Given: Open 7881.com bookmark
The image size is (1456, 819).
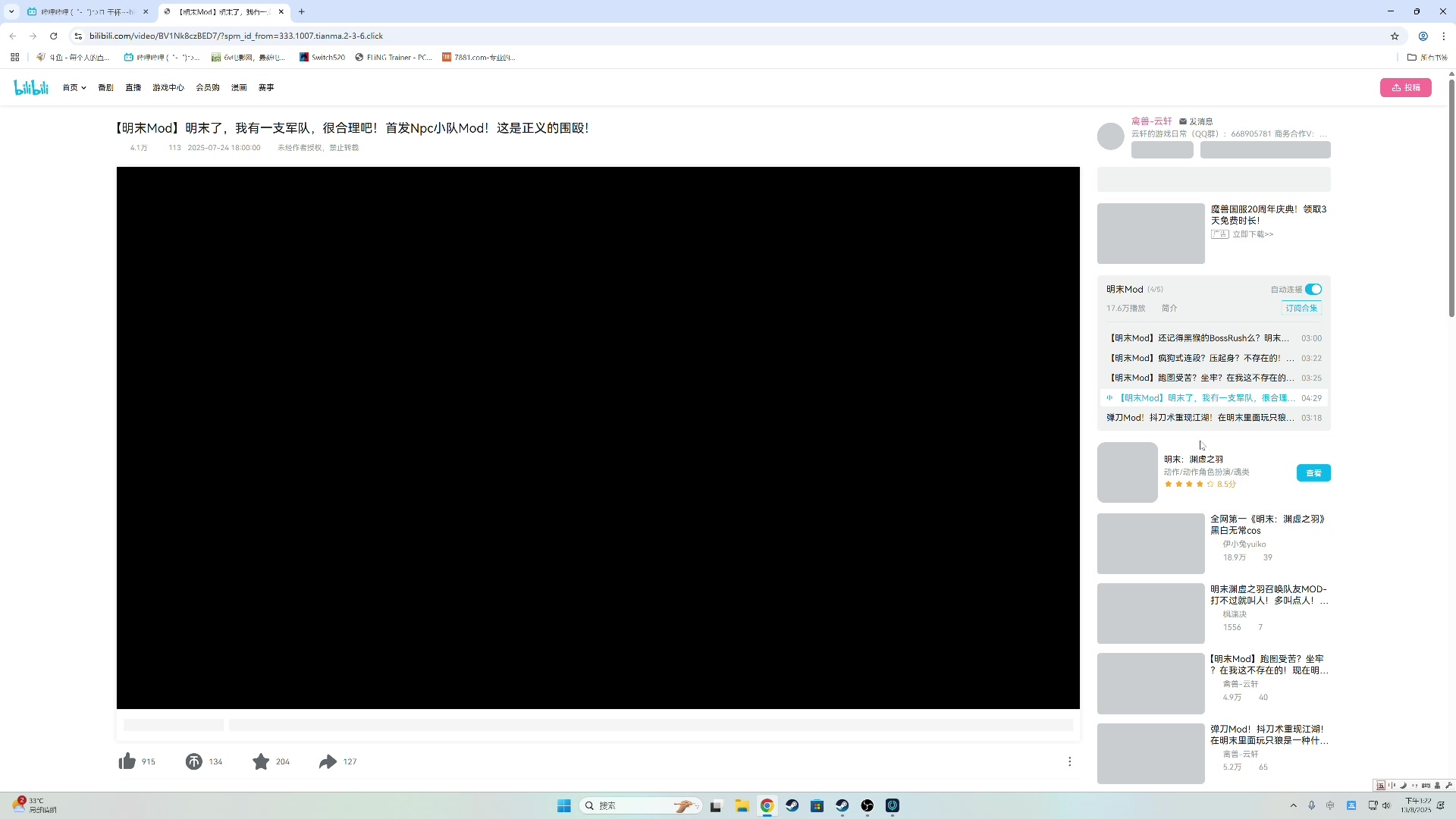Looking at the screenshot, I should point(479,57).
